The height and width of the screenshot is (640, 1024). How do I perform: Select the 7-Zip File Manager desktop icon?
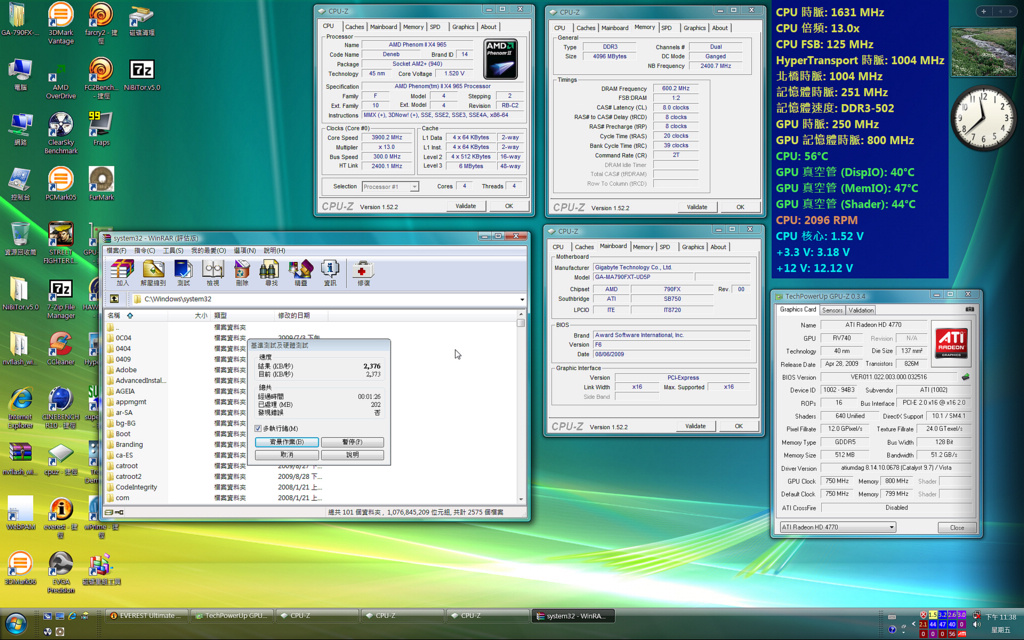pos(61,300)
